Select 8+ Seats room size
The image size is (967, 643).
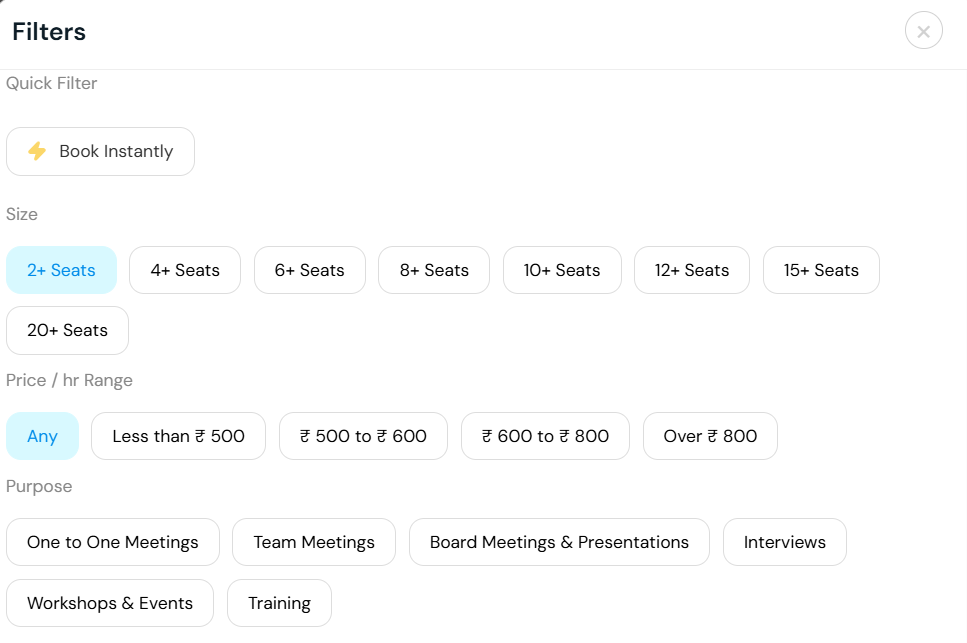pyautogui.click(x=434, y=270)
